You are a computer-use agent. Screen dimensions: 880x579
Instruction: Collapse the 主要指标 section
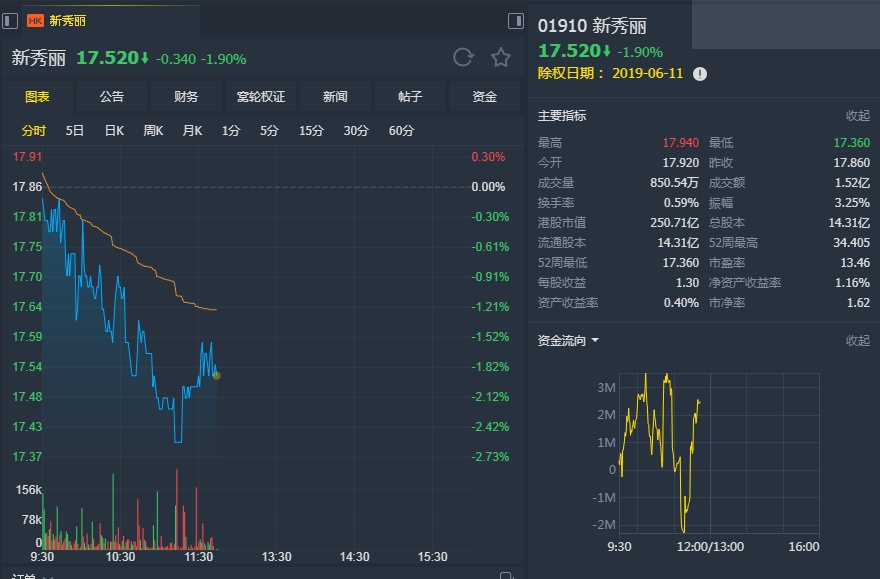[857, 116]
